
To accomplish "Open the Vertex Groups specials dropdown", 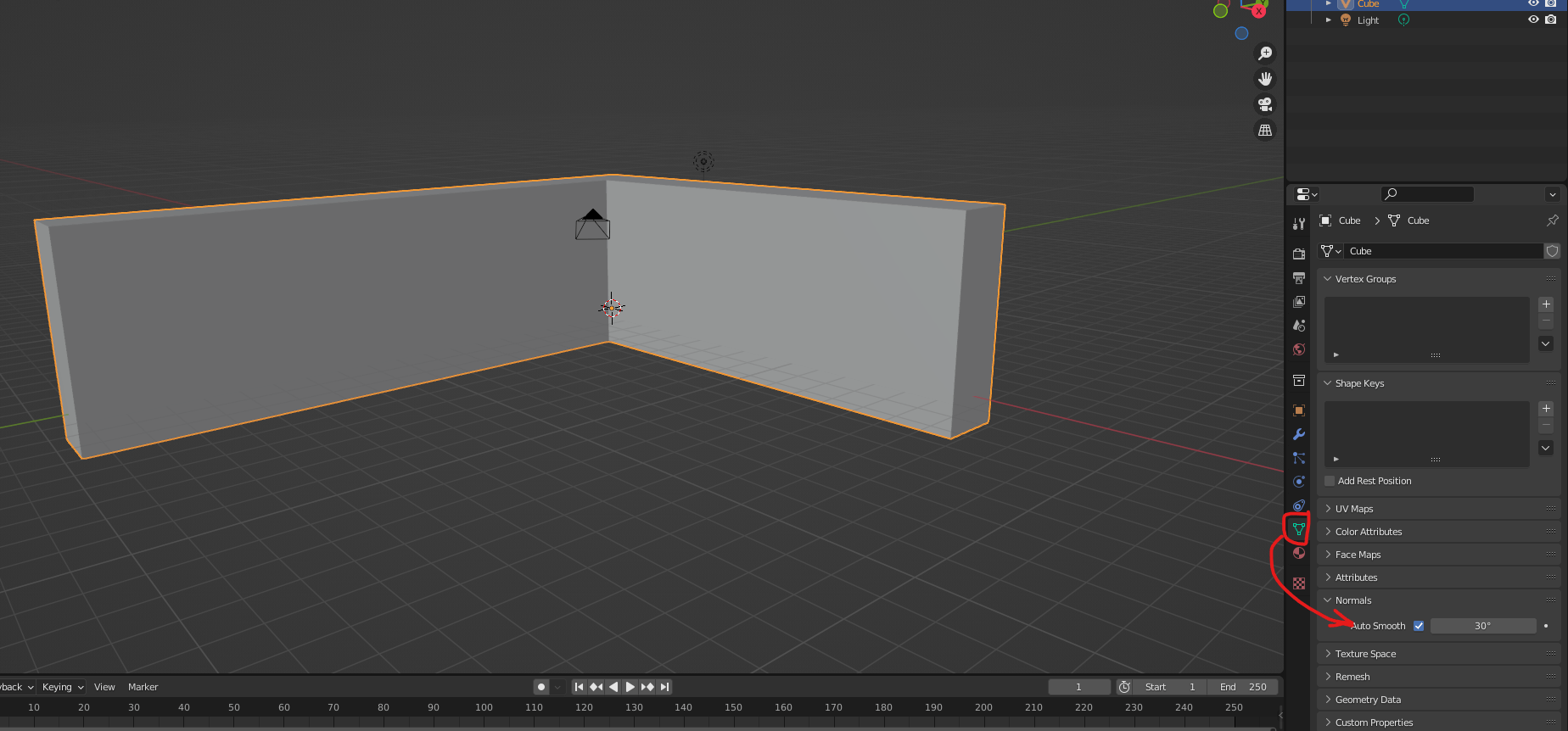I will point(1546,343).
